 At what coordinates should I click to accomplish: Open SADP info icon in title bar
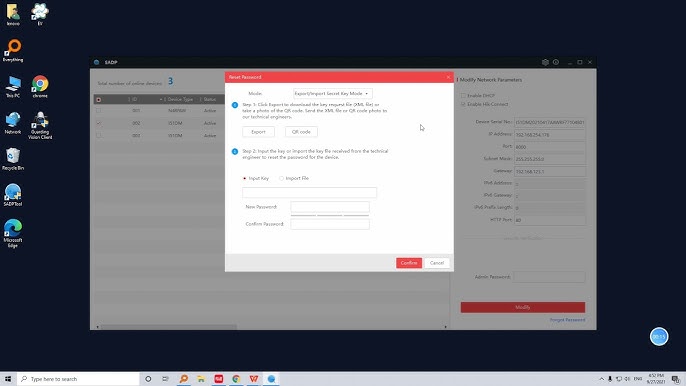coord(556,62)
